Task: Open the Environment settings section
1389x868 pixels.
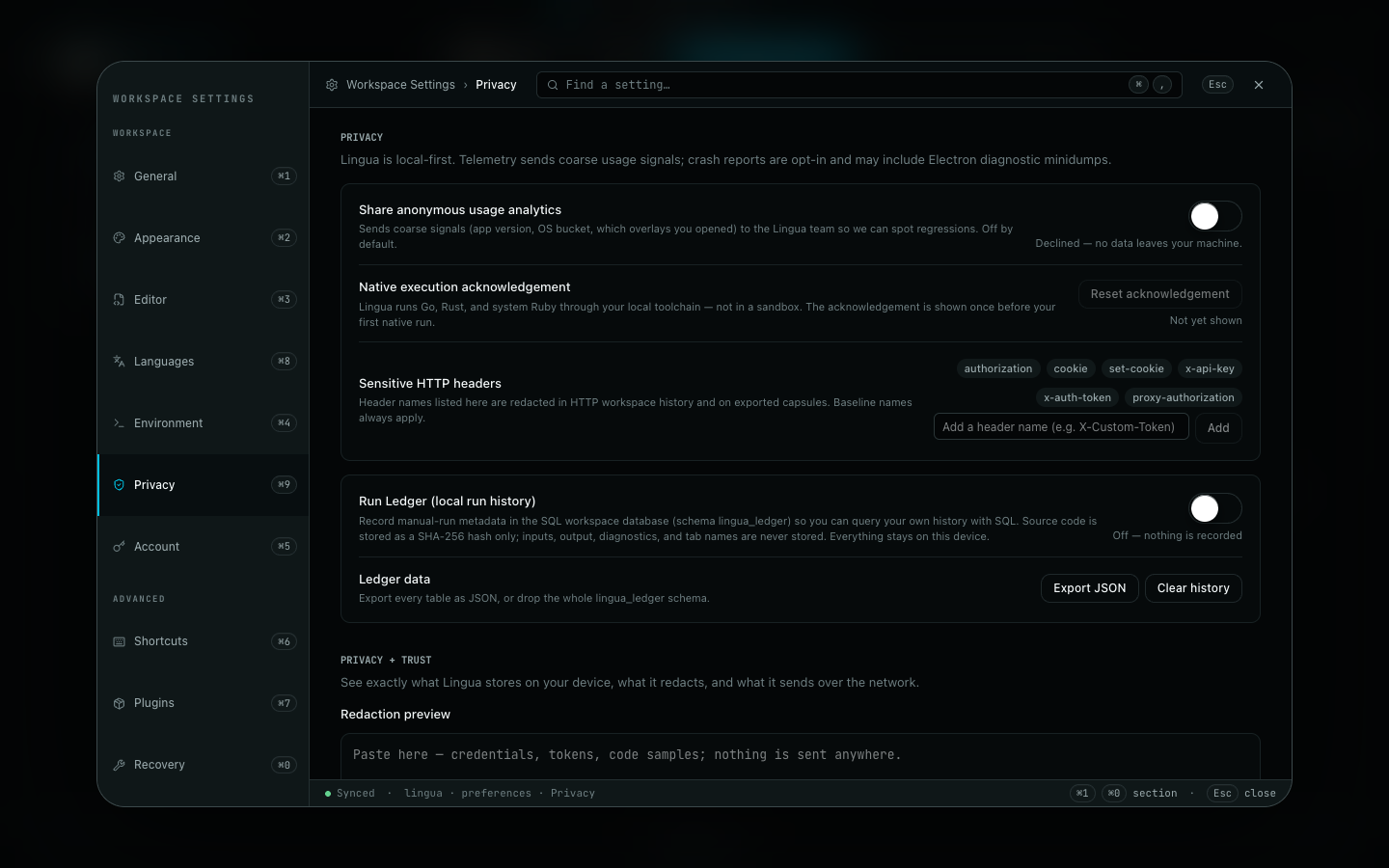Action: pyautogui.click(x=204, y=423)
